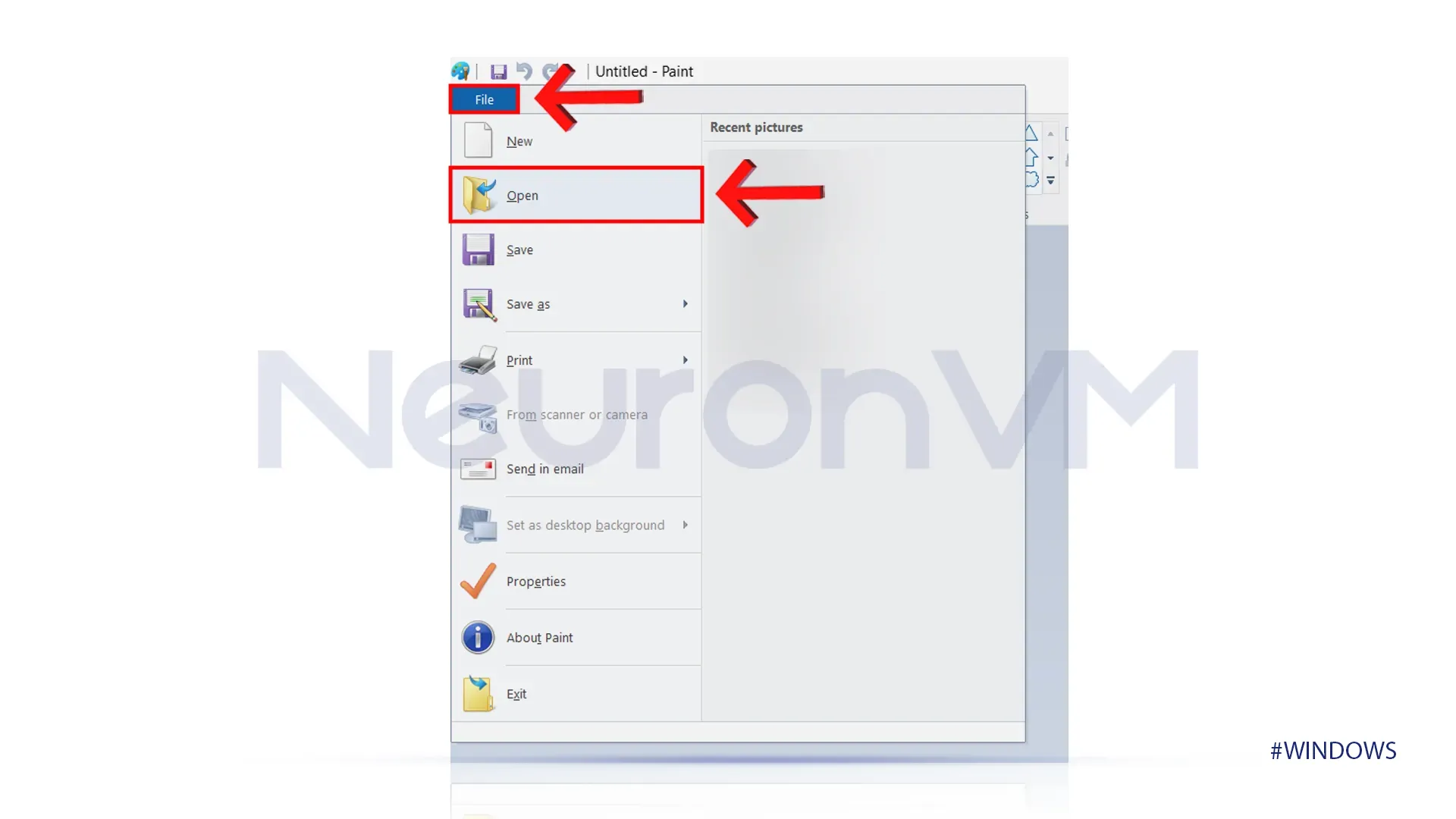
Task: Click the Exit button
Action: coord(516,694)
